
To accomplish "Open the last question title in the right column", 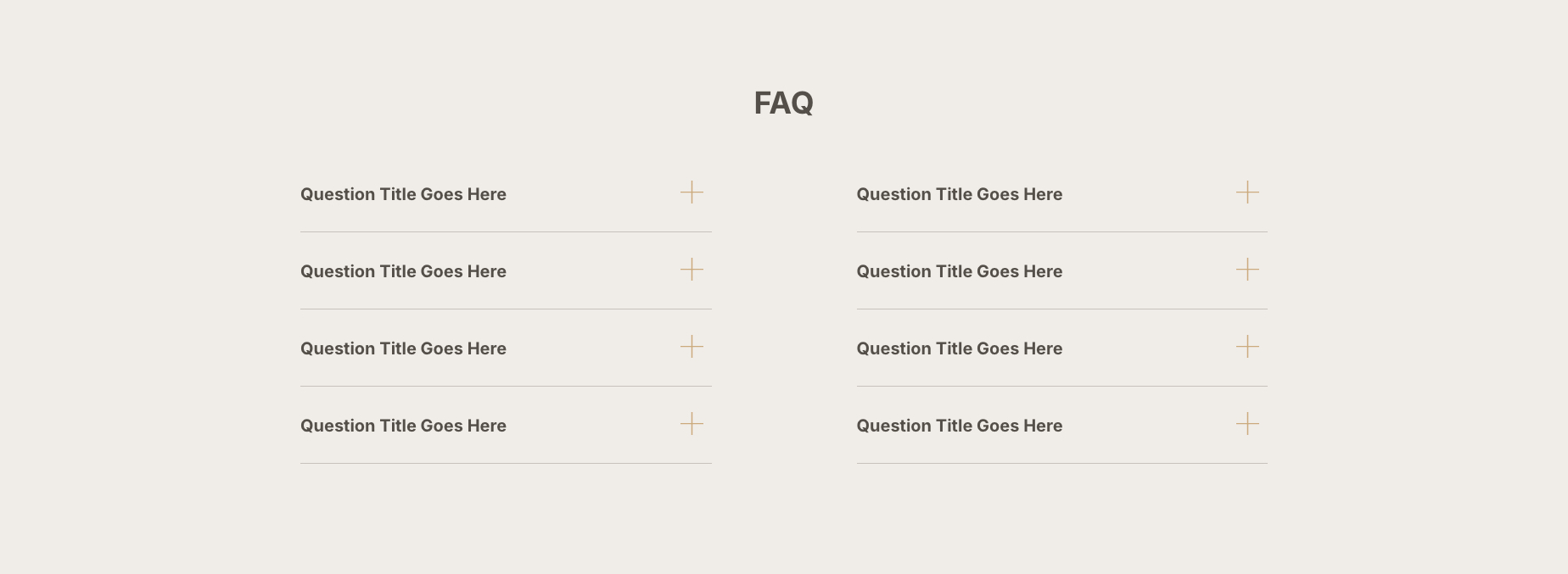I will point(959,426).
